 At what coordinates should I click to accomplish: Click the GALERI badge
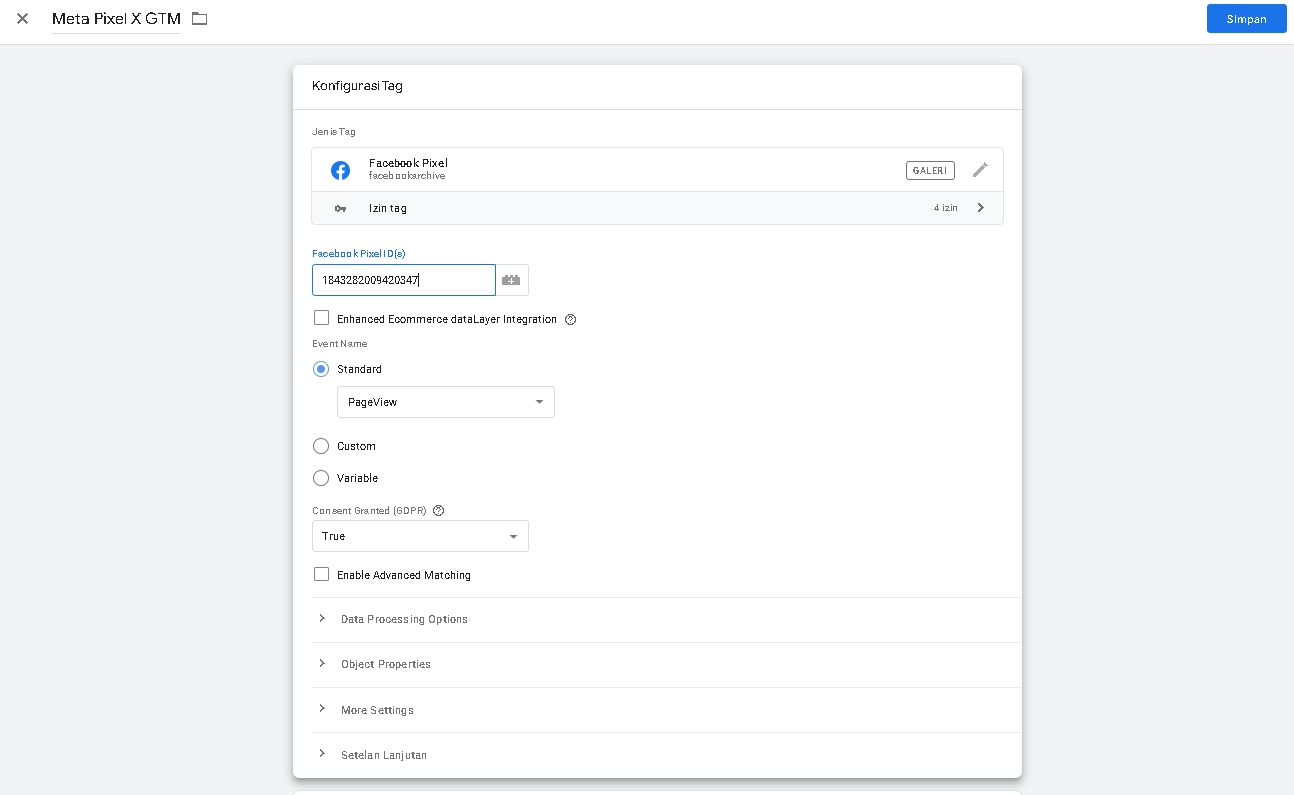[930, 170]
